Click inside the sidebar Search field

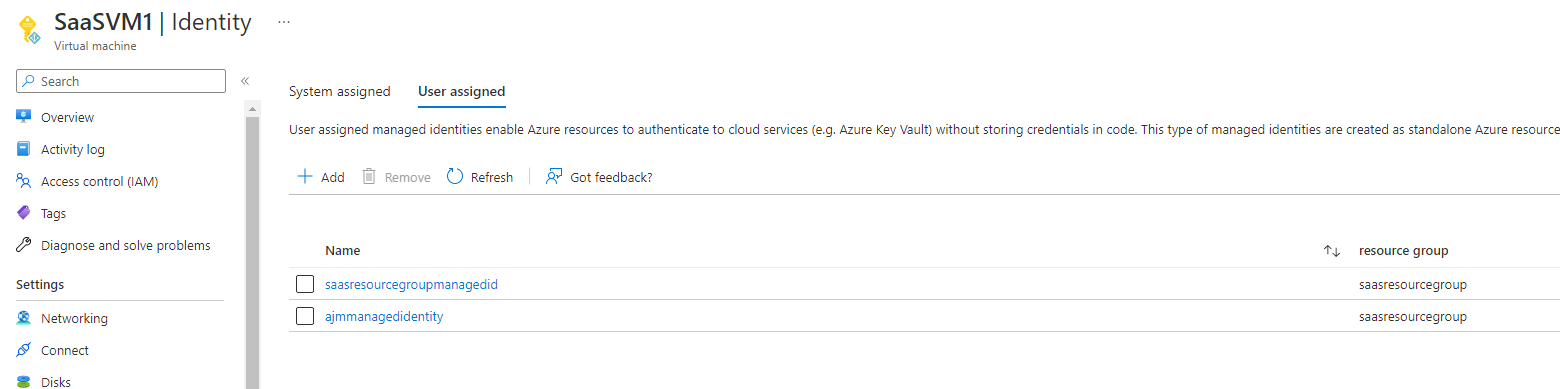pyautogui.click(x=121, y=81)
